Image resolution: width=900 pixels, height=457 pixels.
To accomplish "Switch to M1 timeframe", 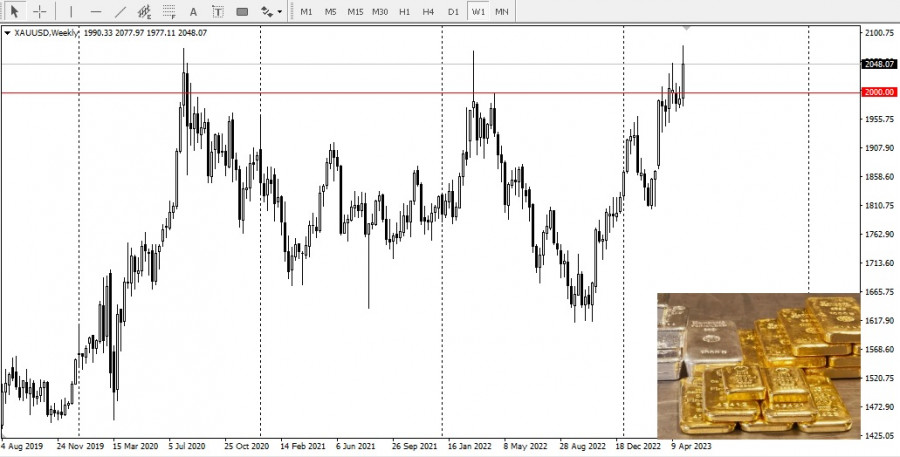I will click(306, 11).
